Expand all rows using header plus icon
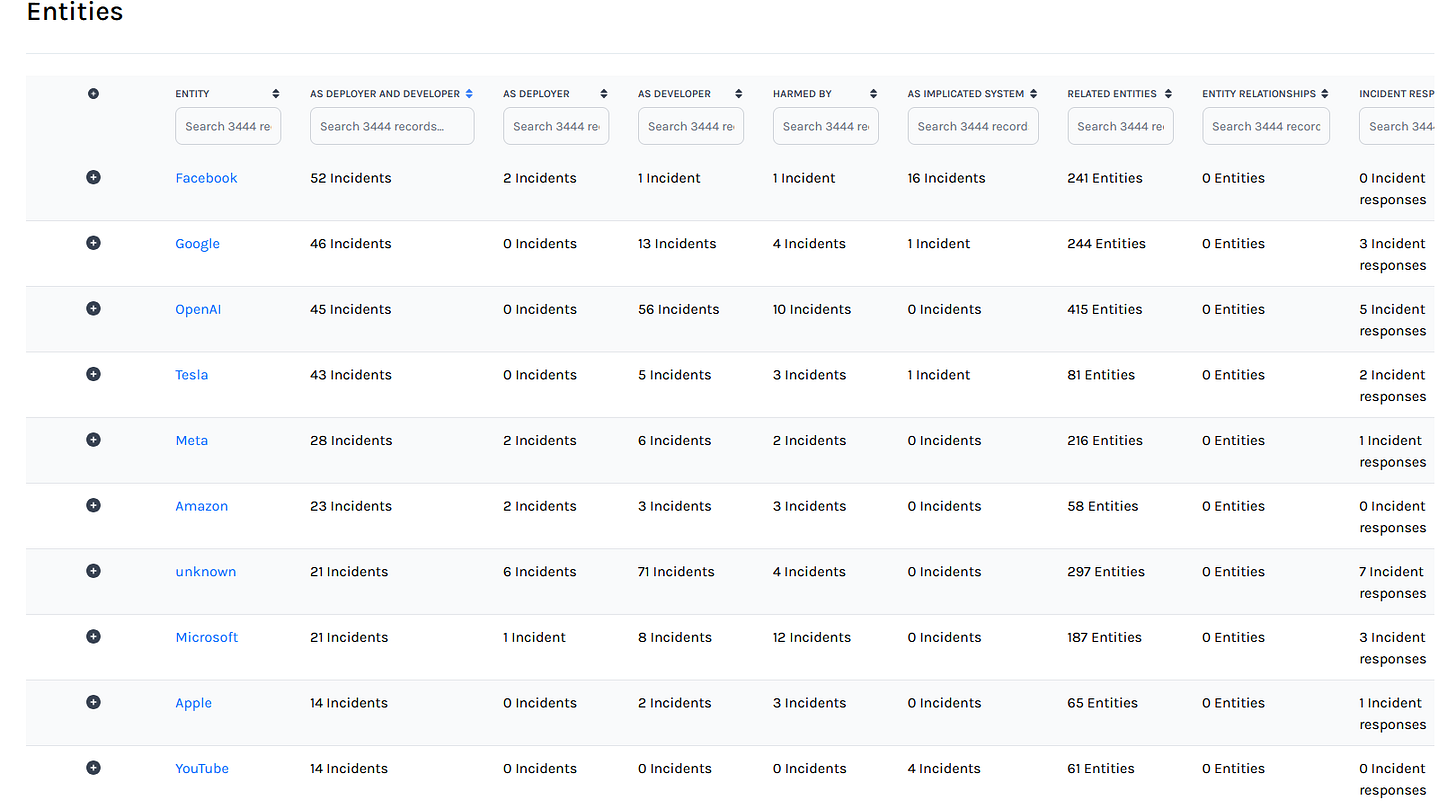This screenshot has width=1456, height=810. tap(93, 93)
